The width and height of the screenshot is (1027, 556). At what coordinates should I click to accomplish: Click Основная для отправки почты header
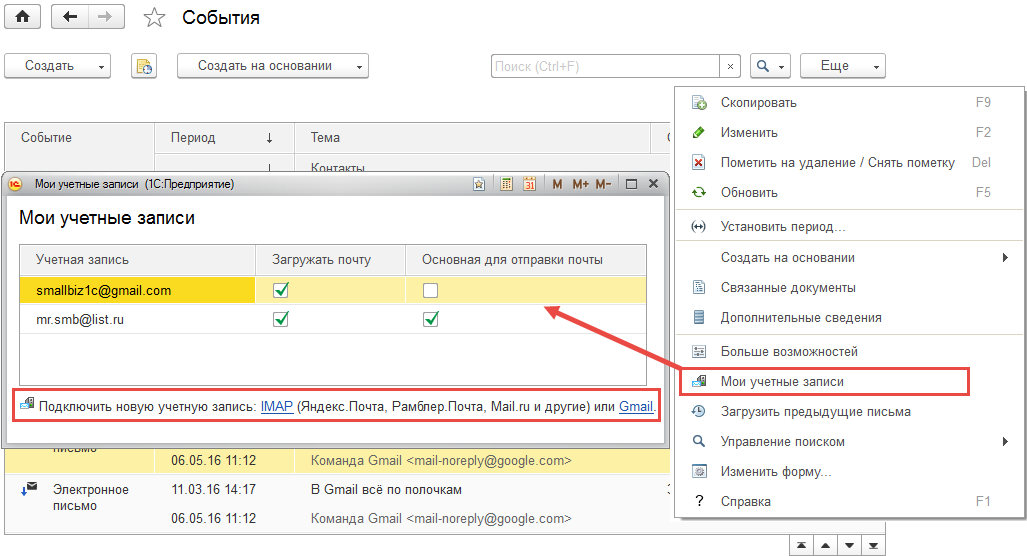[x=525, y=260]
